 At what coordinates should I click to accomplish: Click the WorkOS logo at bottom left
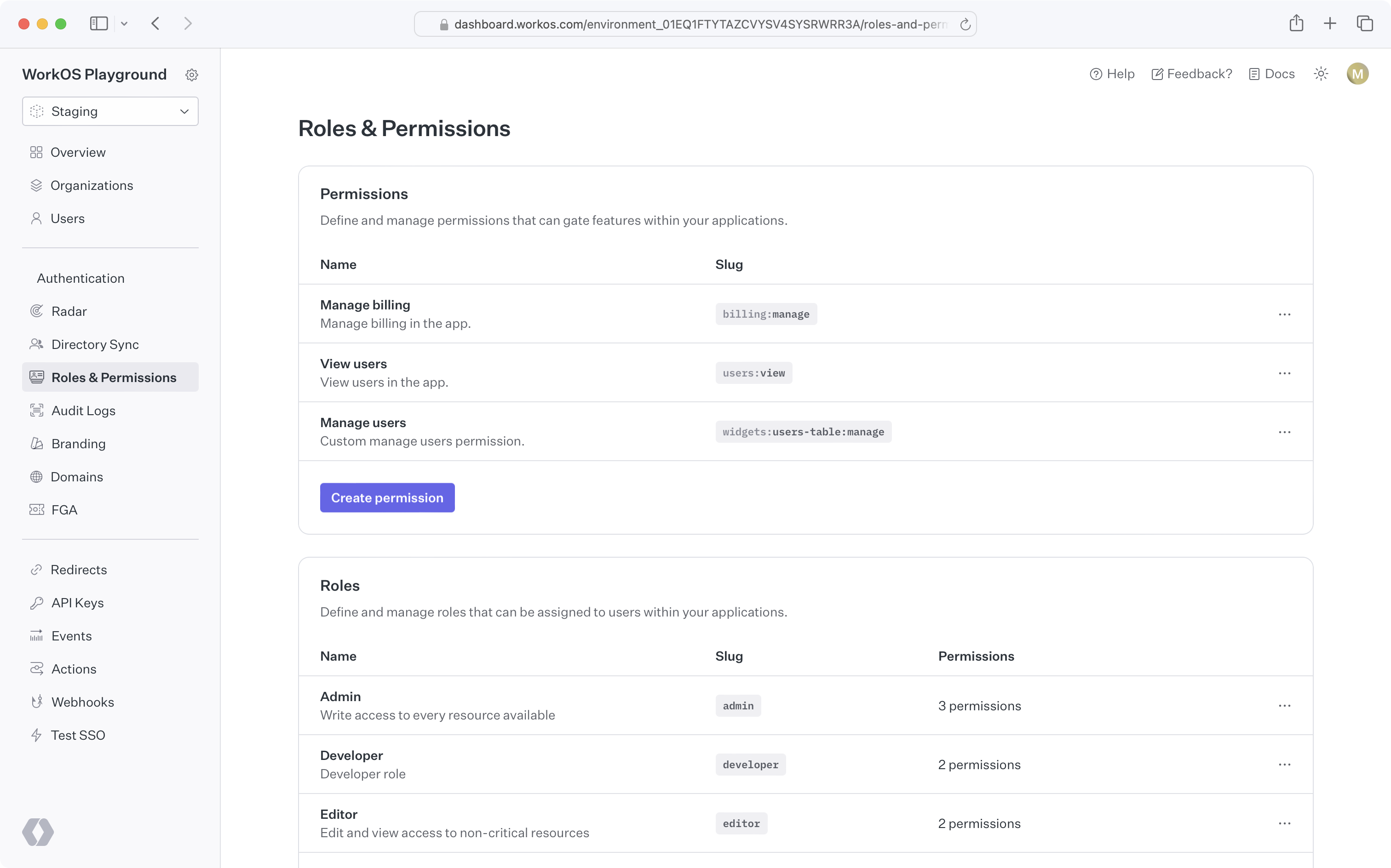(x=38, y=832)
